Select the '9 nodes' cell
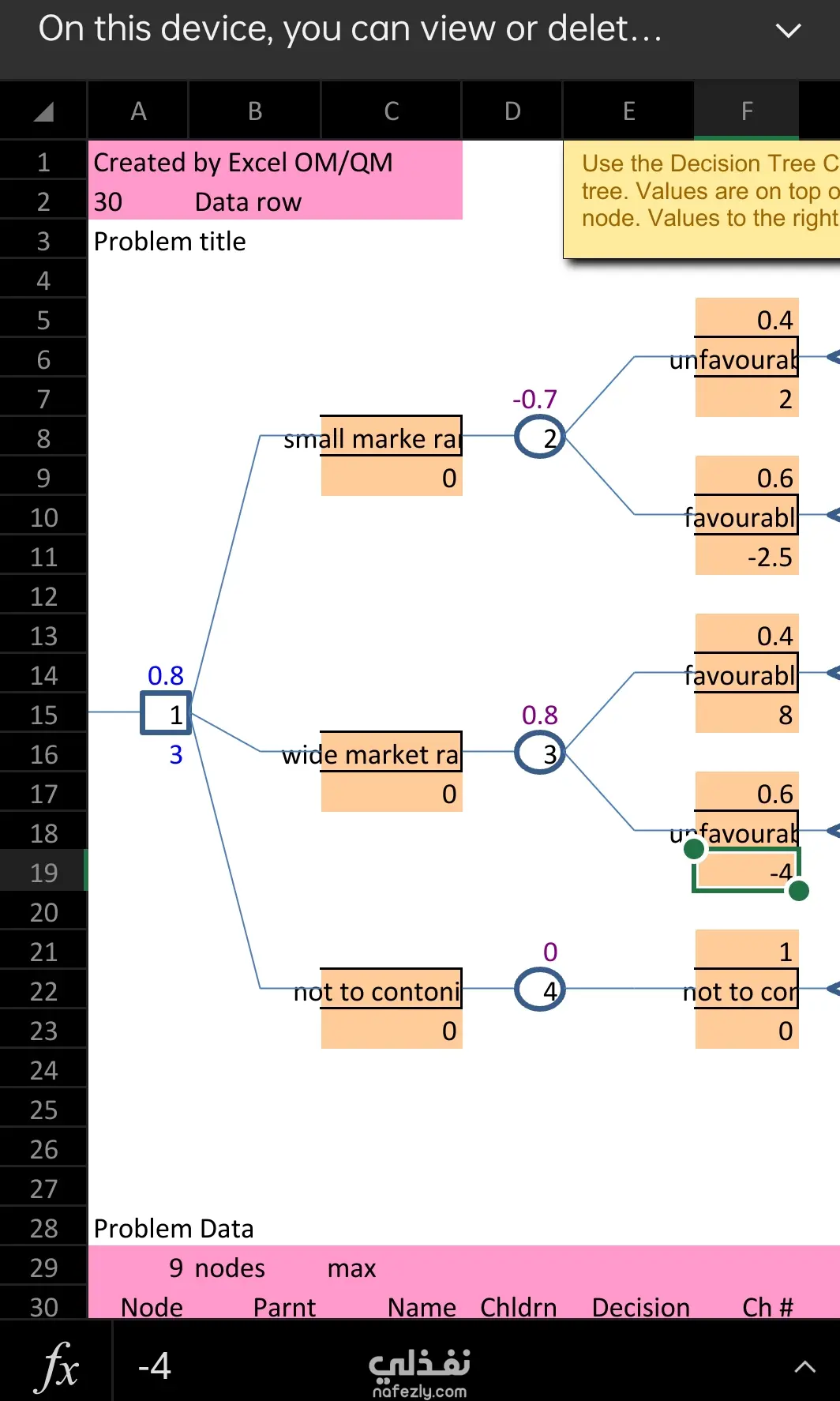The height and width of the screenshot is (1401, 840). [217, 1268]
